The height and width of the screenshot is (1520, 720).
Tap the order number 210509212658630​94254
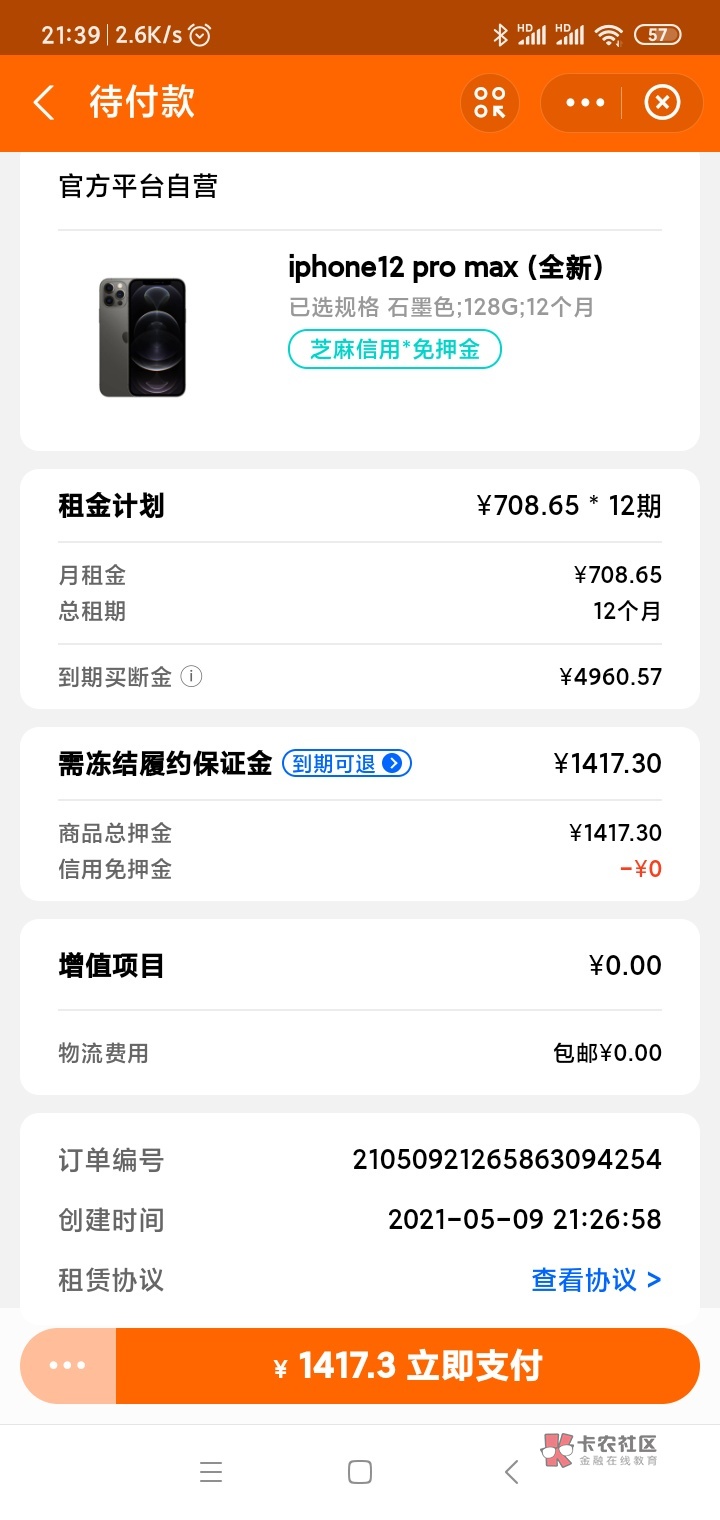click(x=506, y=1160)
